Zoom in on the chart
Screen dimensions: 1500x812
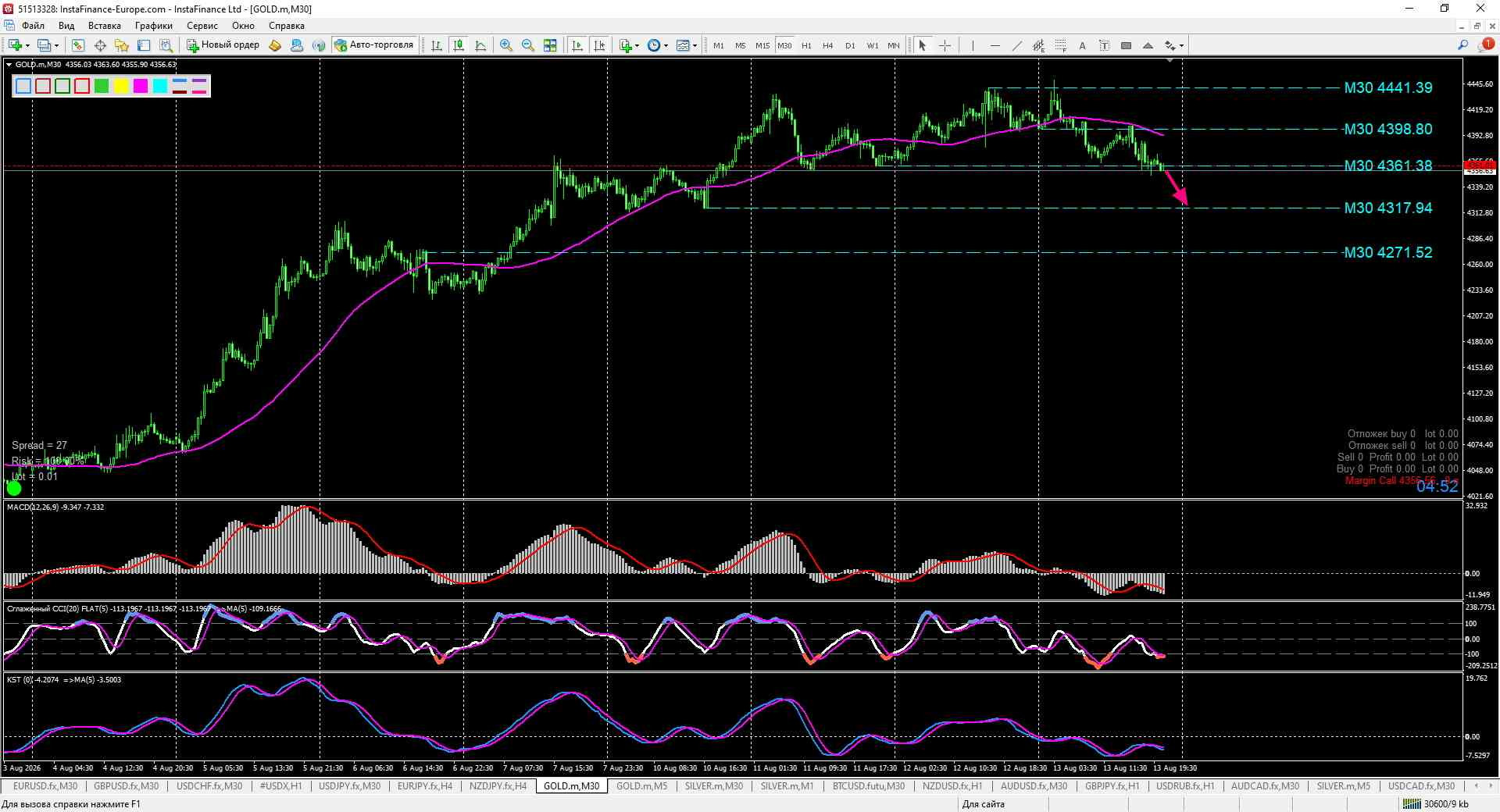(506, 45)
